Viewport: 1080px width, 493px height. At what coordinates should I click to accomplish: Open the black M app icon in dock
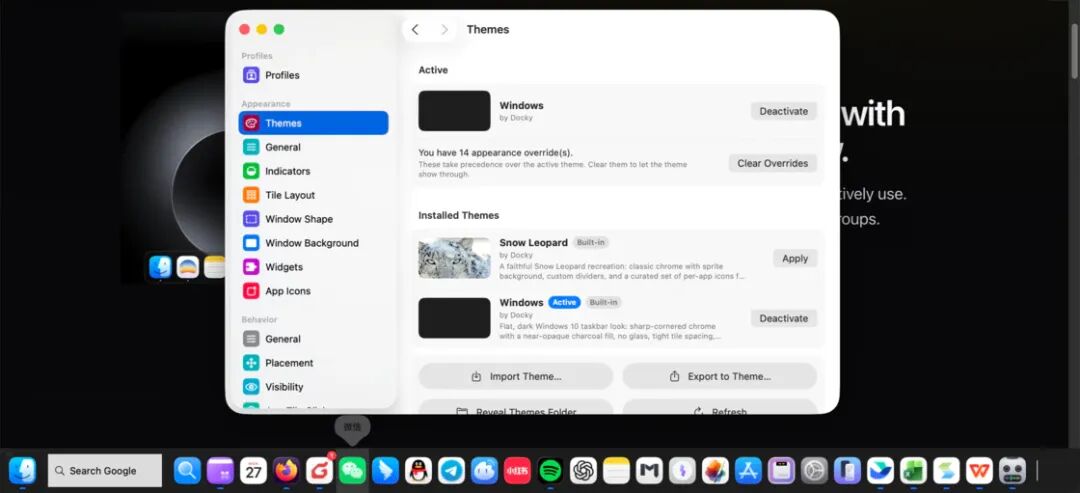tap(649, 471)
